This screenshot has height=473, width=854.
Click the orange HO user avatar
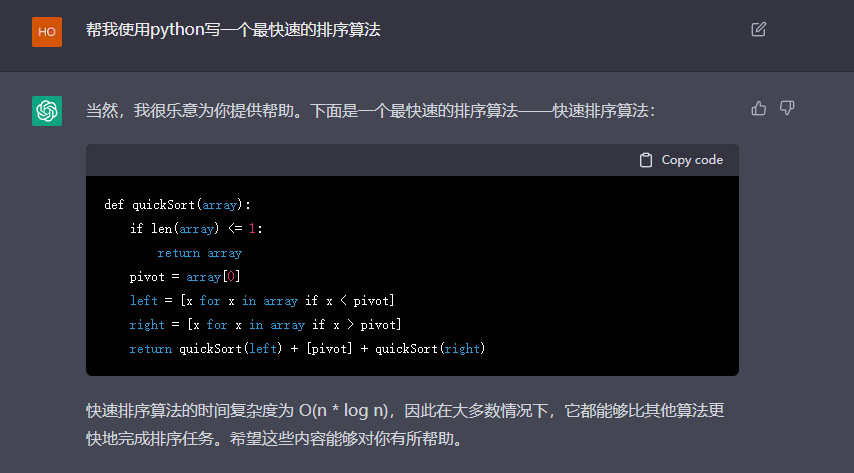(x=47, y=31)
